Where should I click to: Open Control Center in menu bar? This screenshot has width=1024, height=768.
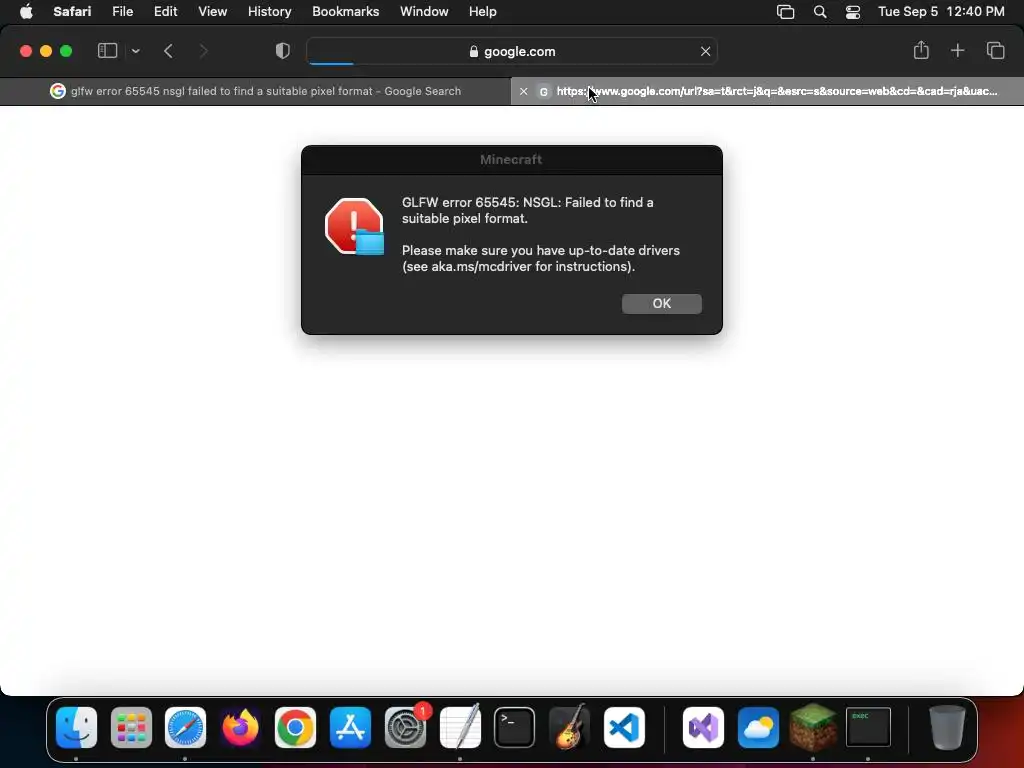click(x=853, y=12)
